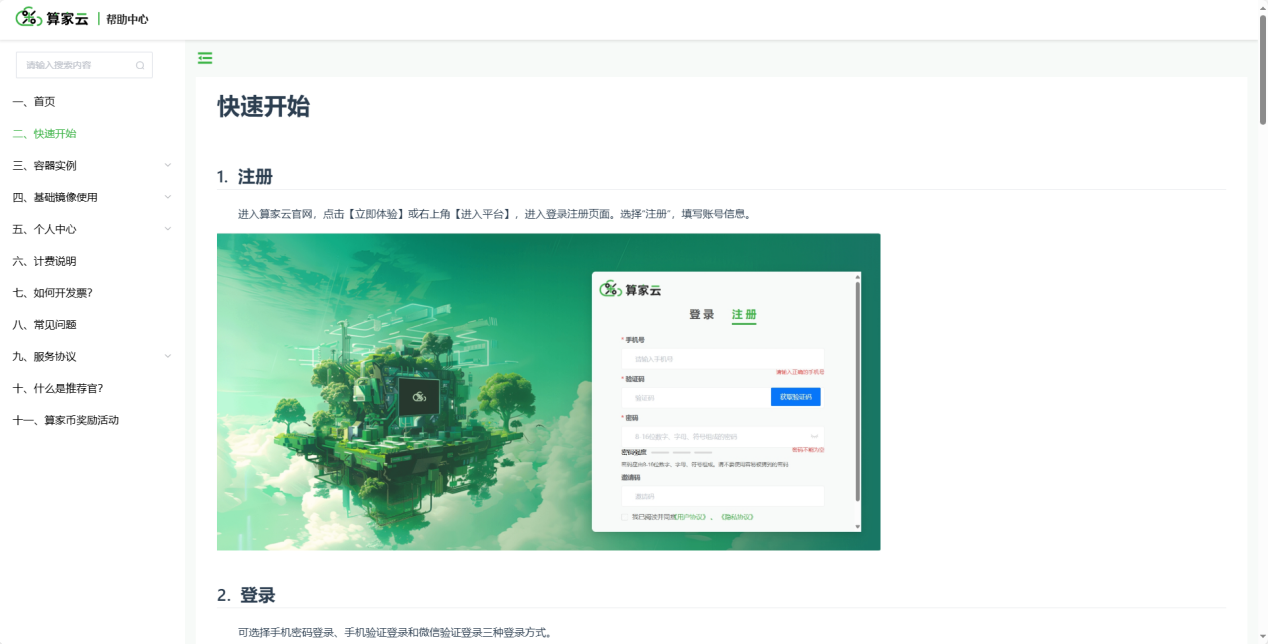Select 二、快速开始 menu item
Screen dimensions: 1268x644
coord(44,134)
